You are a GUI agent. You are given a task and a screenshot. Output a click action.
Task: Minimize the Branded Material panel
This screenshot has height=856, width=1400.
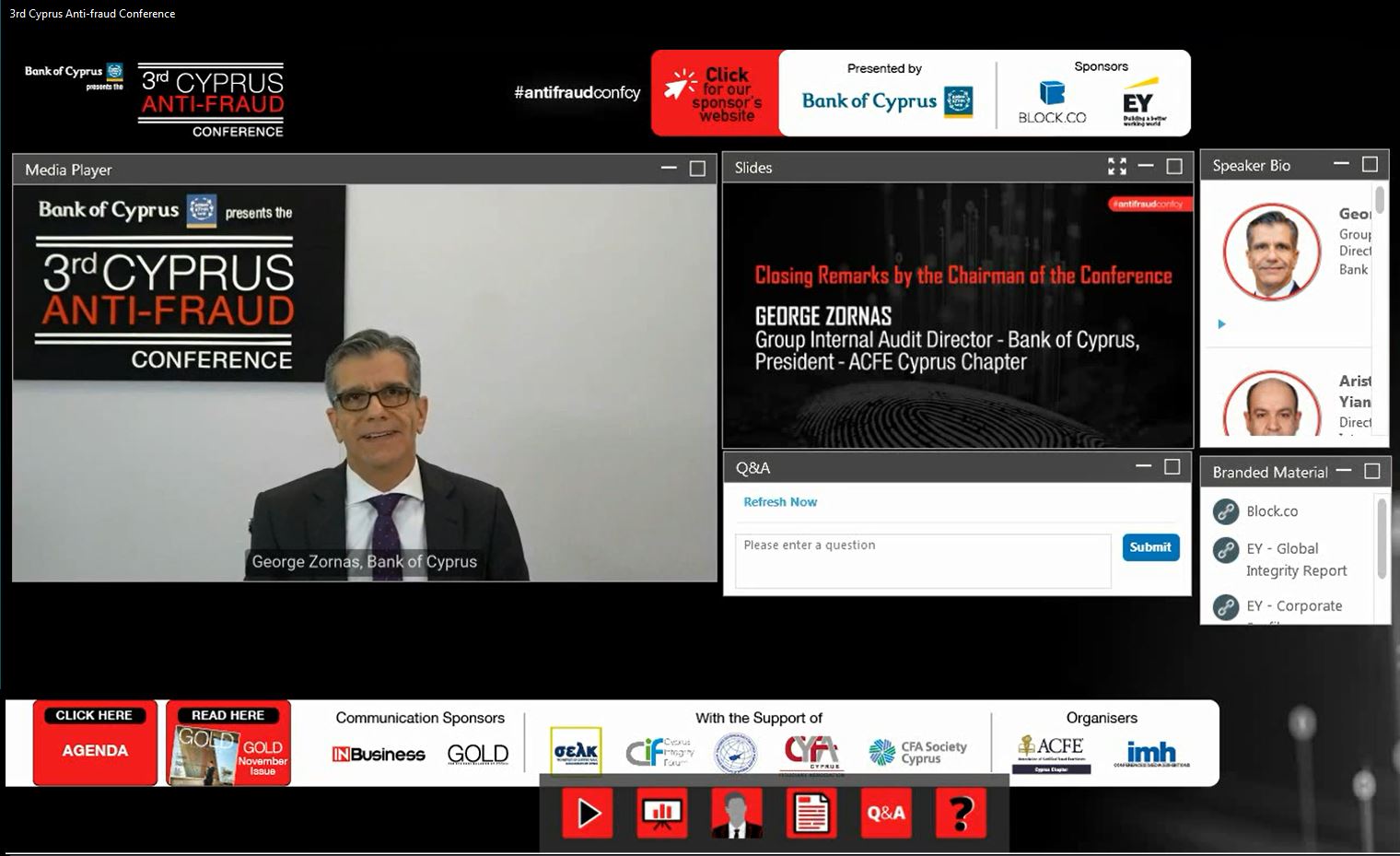[1344, 471]
